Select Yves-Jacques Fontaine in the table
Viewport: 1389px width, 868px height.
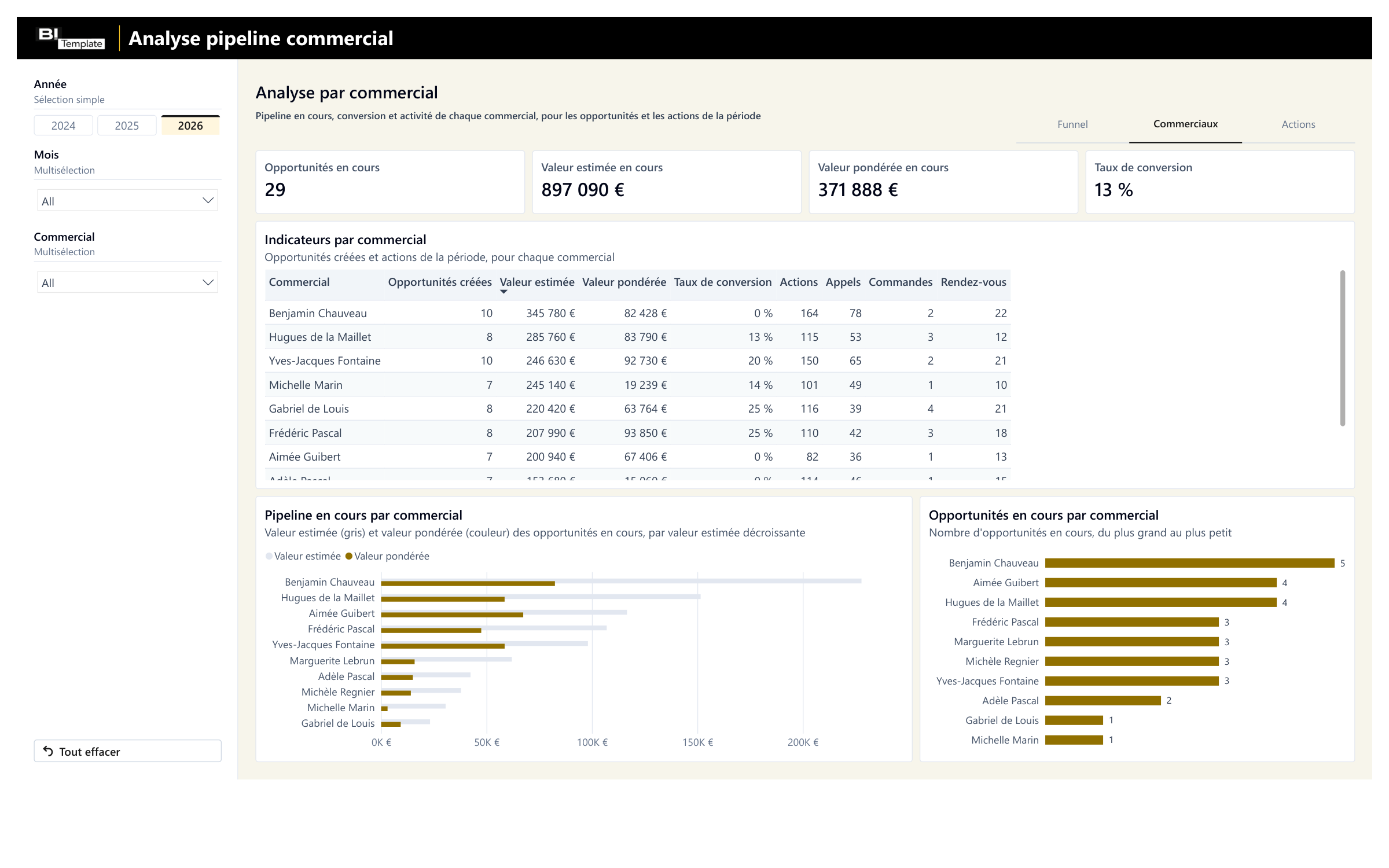pos(325,361)
